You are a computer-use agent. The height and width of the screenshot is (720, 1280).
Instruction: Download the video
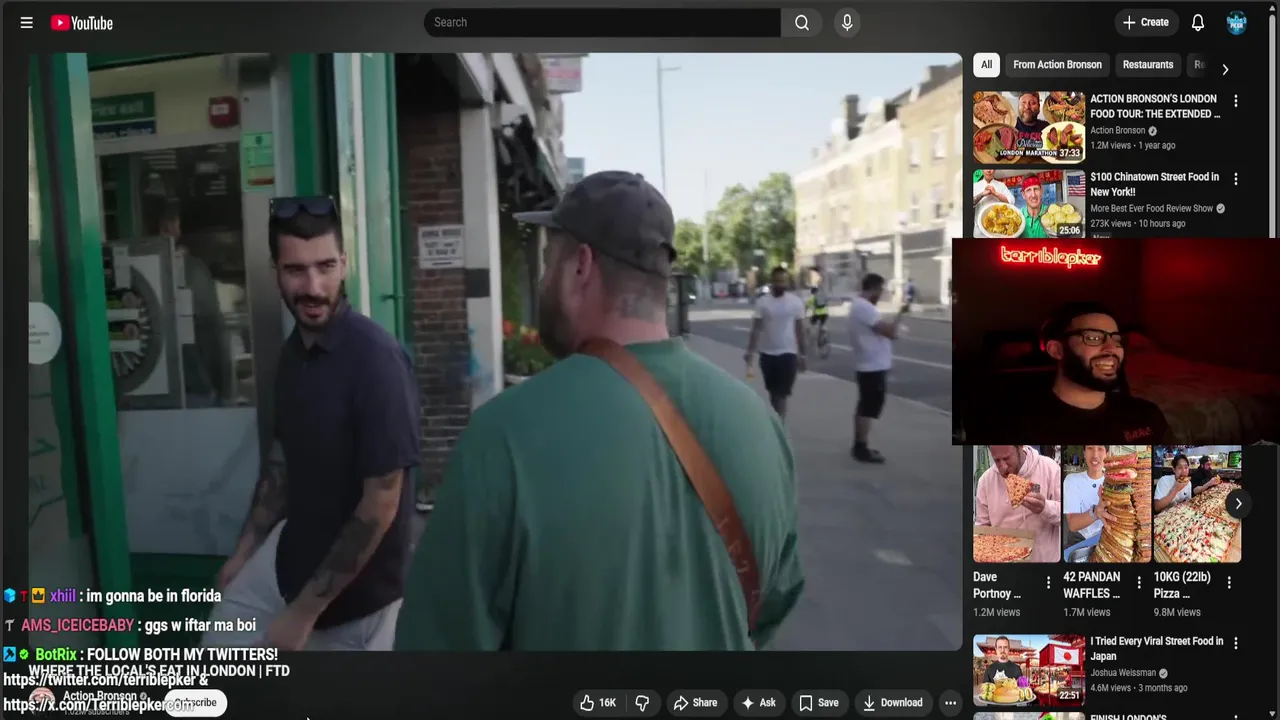893,703
